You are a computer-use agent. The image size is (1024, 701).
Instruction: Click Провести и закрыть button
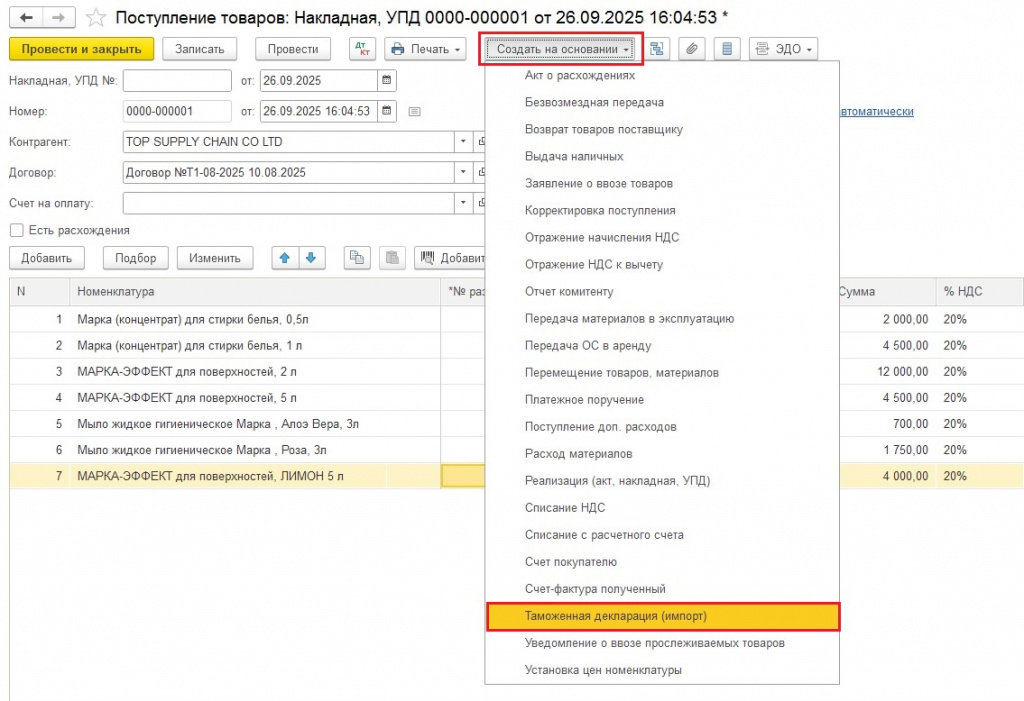(82, 49)
